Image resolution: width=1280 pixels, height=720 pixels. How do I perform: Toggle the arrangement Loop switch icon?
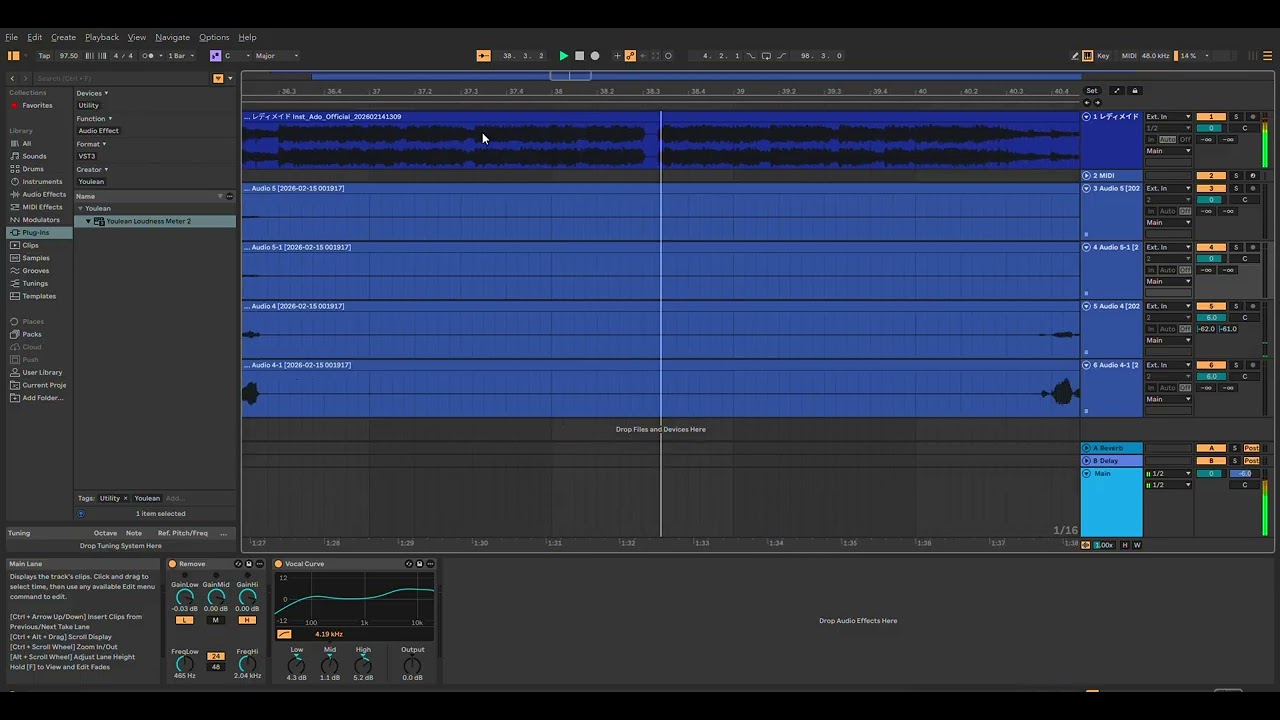pos(766,56)
